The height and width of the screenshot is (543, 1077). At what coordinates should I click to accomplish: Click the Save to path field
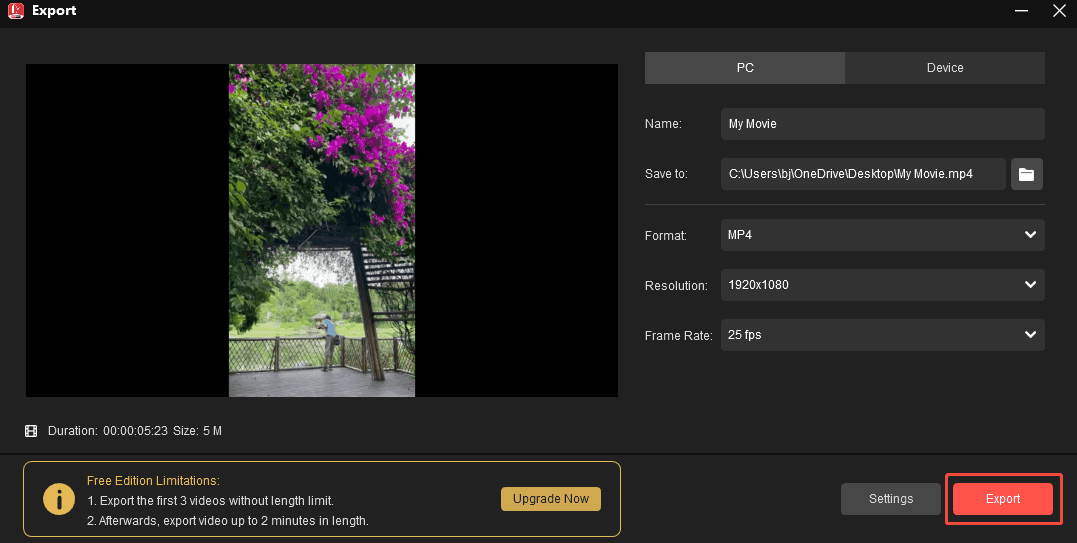[x=863, y=174]
